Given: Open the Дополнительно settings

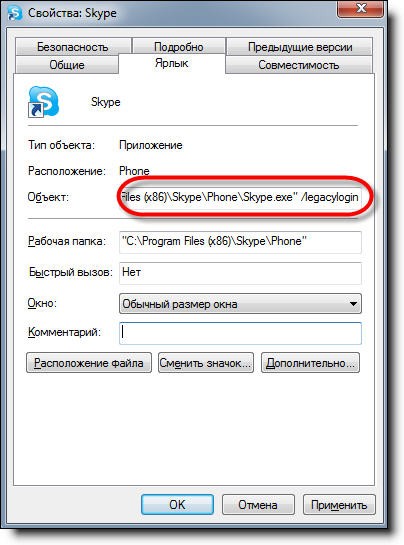Looking at the screenshot, I should coord(310,363).
